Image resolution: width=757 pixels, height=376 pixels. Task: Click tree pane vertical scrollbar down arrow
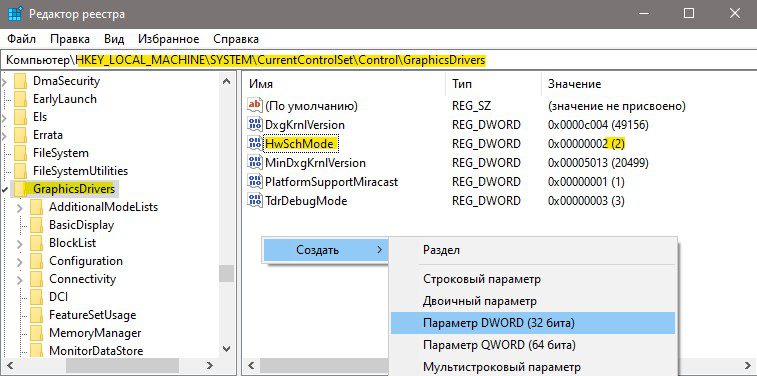coord(226,348)
